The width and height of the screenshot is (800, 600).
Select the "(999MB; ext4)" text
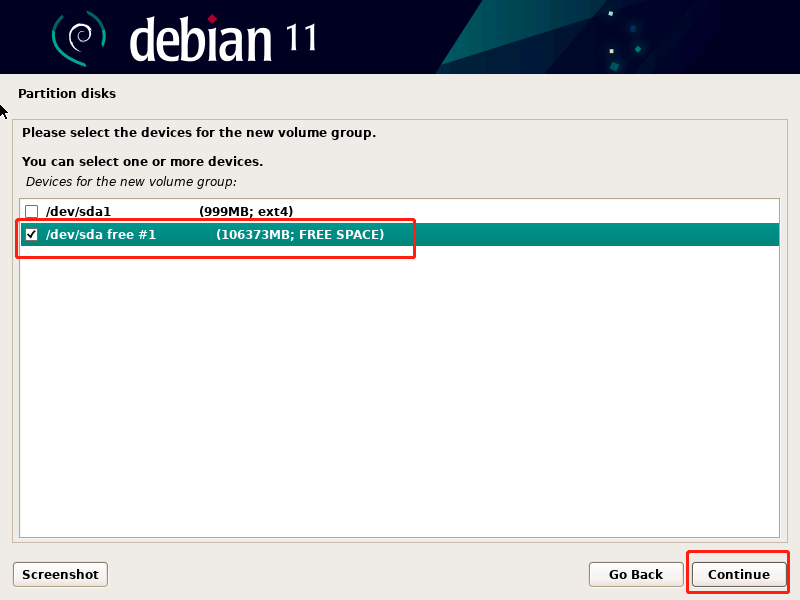246,211
